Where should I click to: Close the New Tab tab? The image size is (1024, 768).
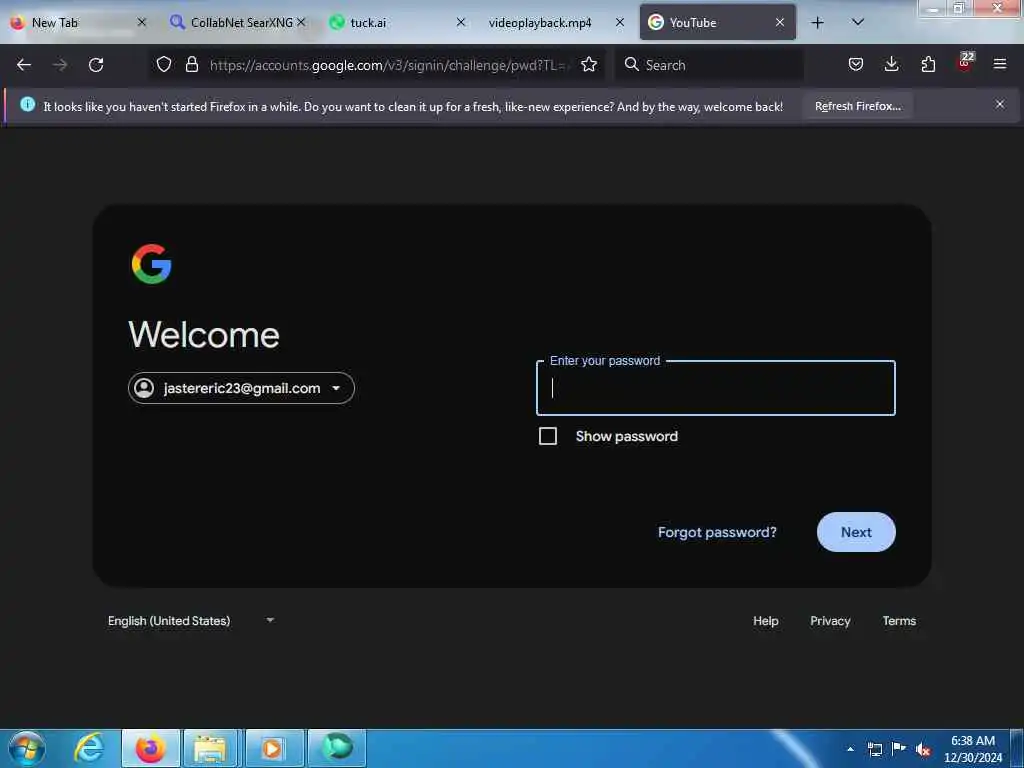[142, 22]
